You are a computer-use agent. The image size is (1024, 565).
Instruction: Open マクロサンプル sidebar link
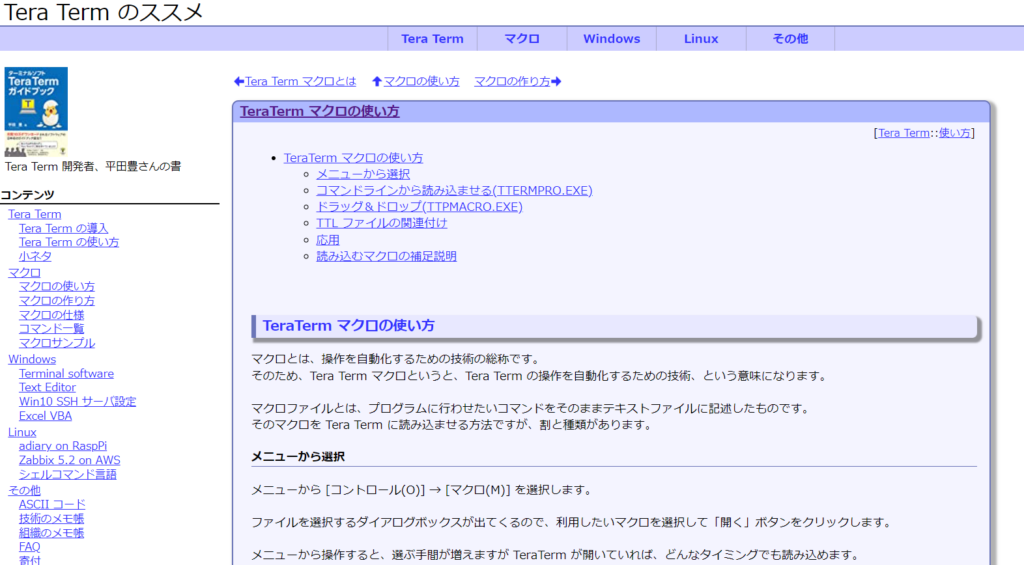click(x=57, y=343)
